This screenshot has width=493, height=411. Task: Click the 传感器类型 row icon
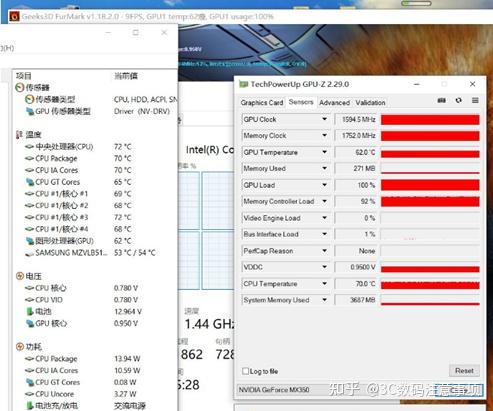(30, 99)
